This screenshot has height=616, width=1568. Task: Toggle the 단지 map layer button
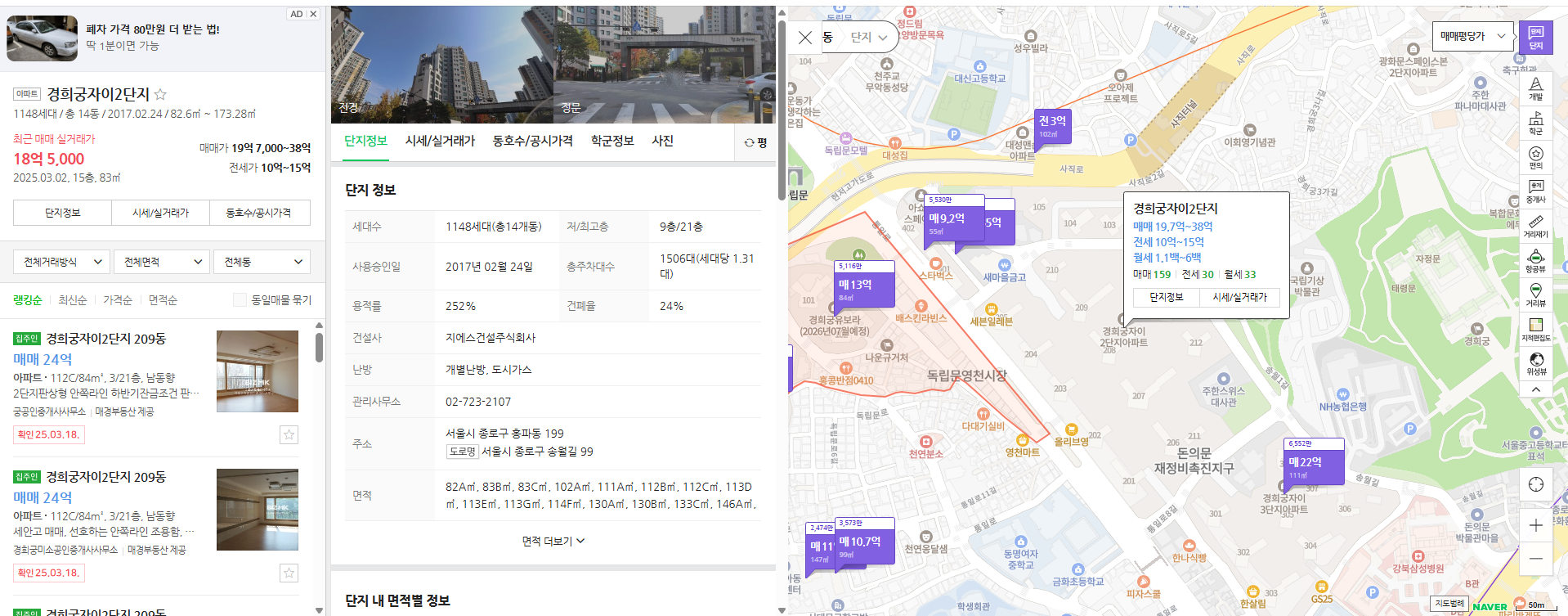click(x=1535, y=38)
